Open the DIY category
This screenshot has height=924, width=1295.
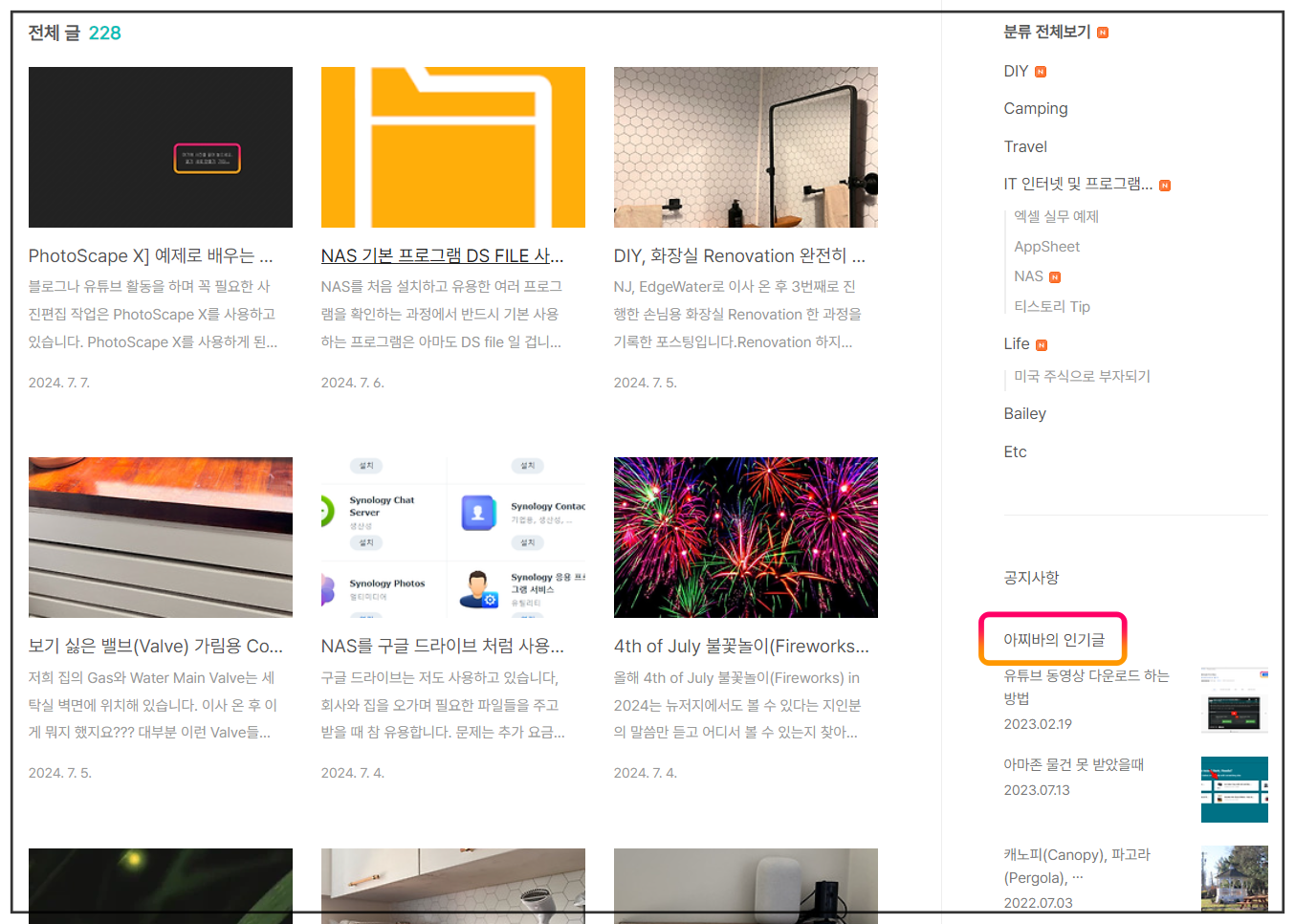pos(1016,71)
